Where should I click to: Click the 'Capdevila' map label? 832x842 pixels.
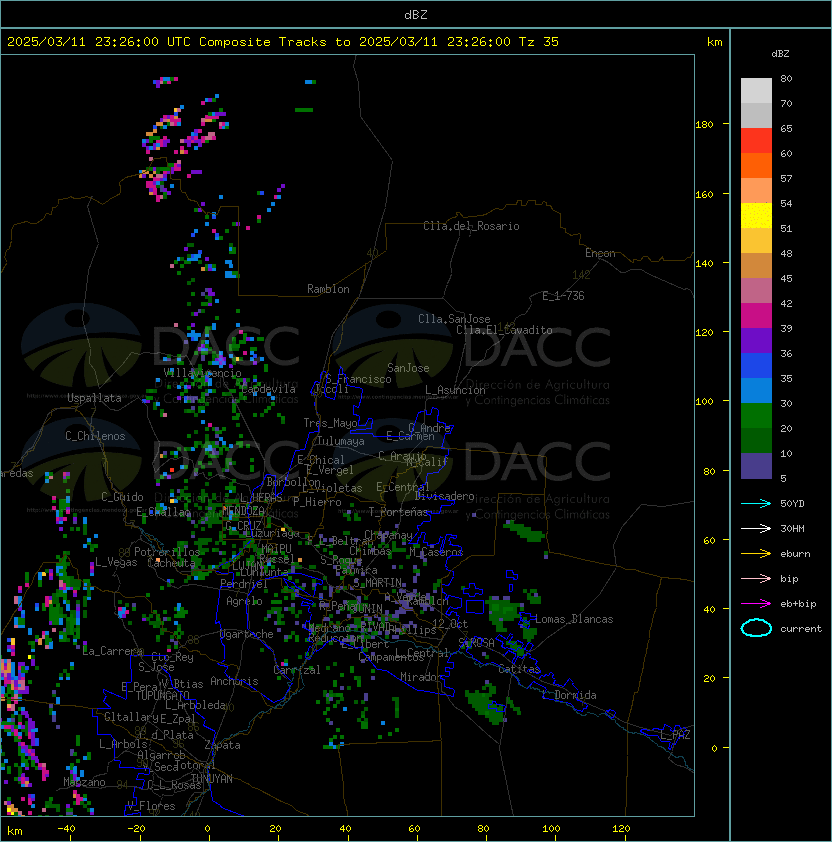pos(268,389)
